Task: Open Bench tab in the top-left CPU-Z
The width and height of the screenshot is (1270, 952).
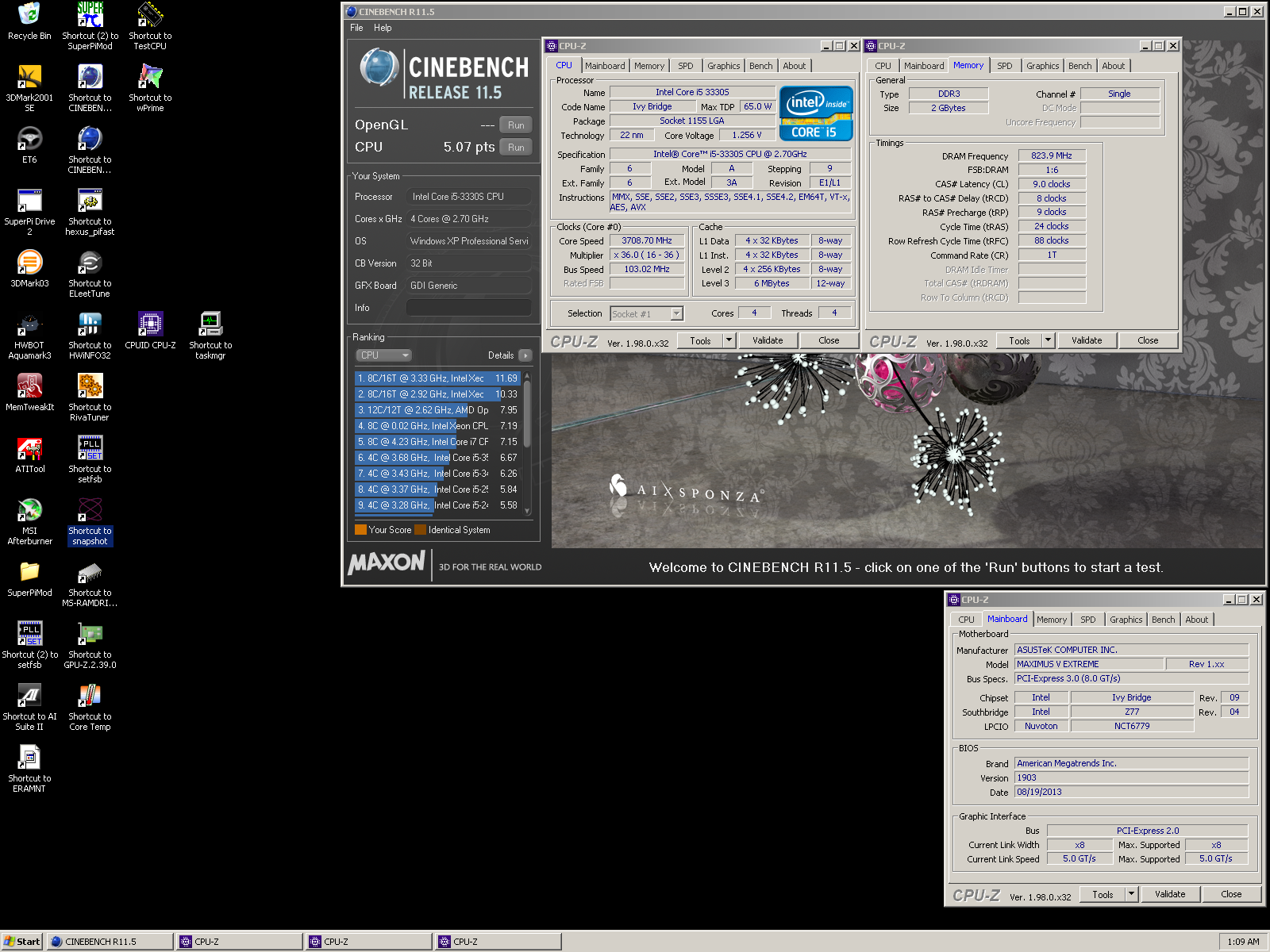Action: point(760,66)
